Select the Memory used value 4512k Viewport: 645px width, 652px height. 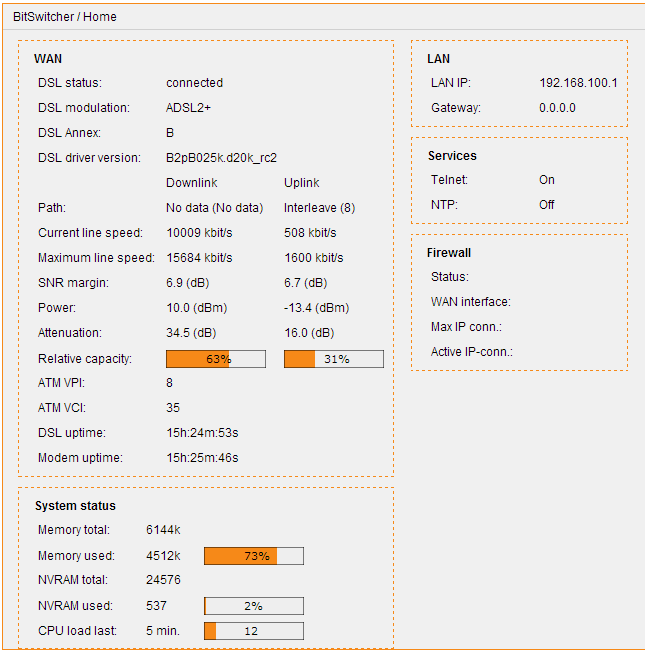163,556
